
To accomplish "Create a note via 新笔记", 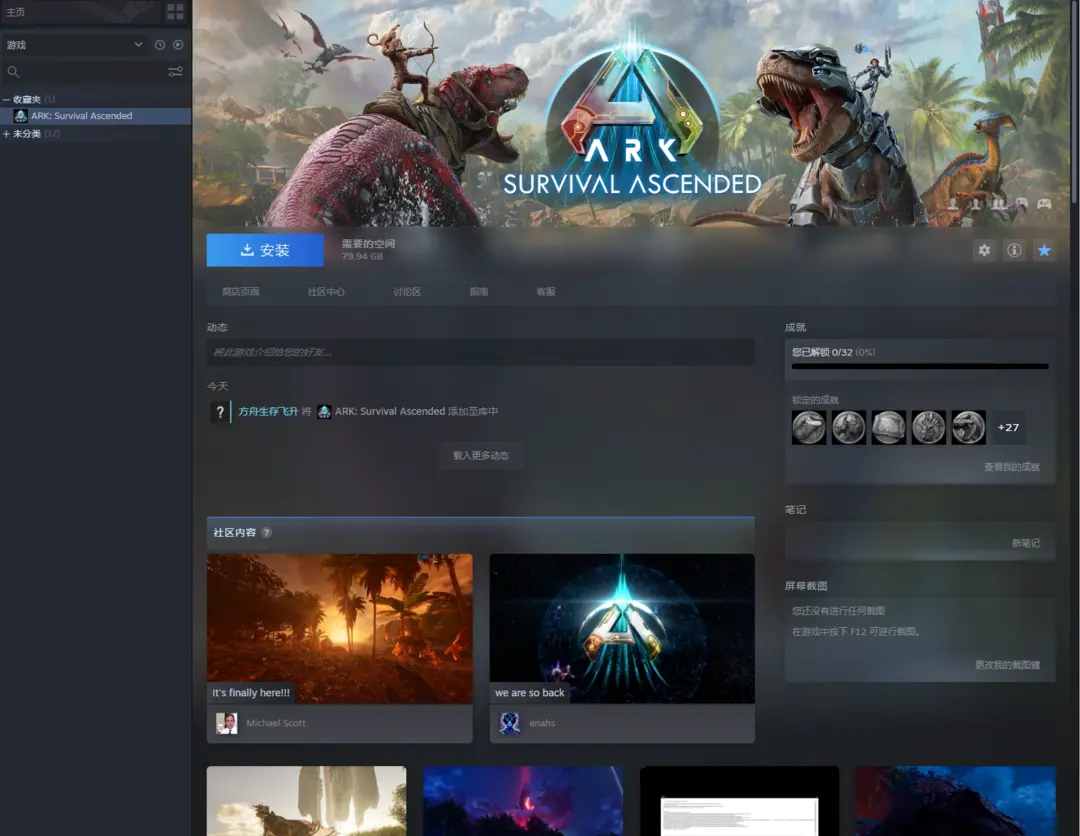I will tap(1026, 543).
